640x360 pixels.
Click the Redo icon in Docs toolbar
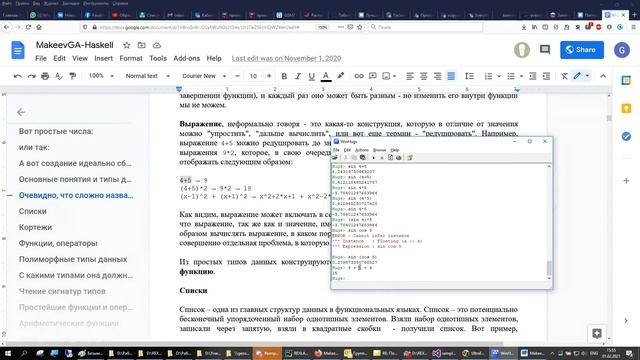(31, 76)
